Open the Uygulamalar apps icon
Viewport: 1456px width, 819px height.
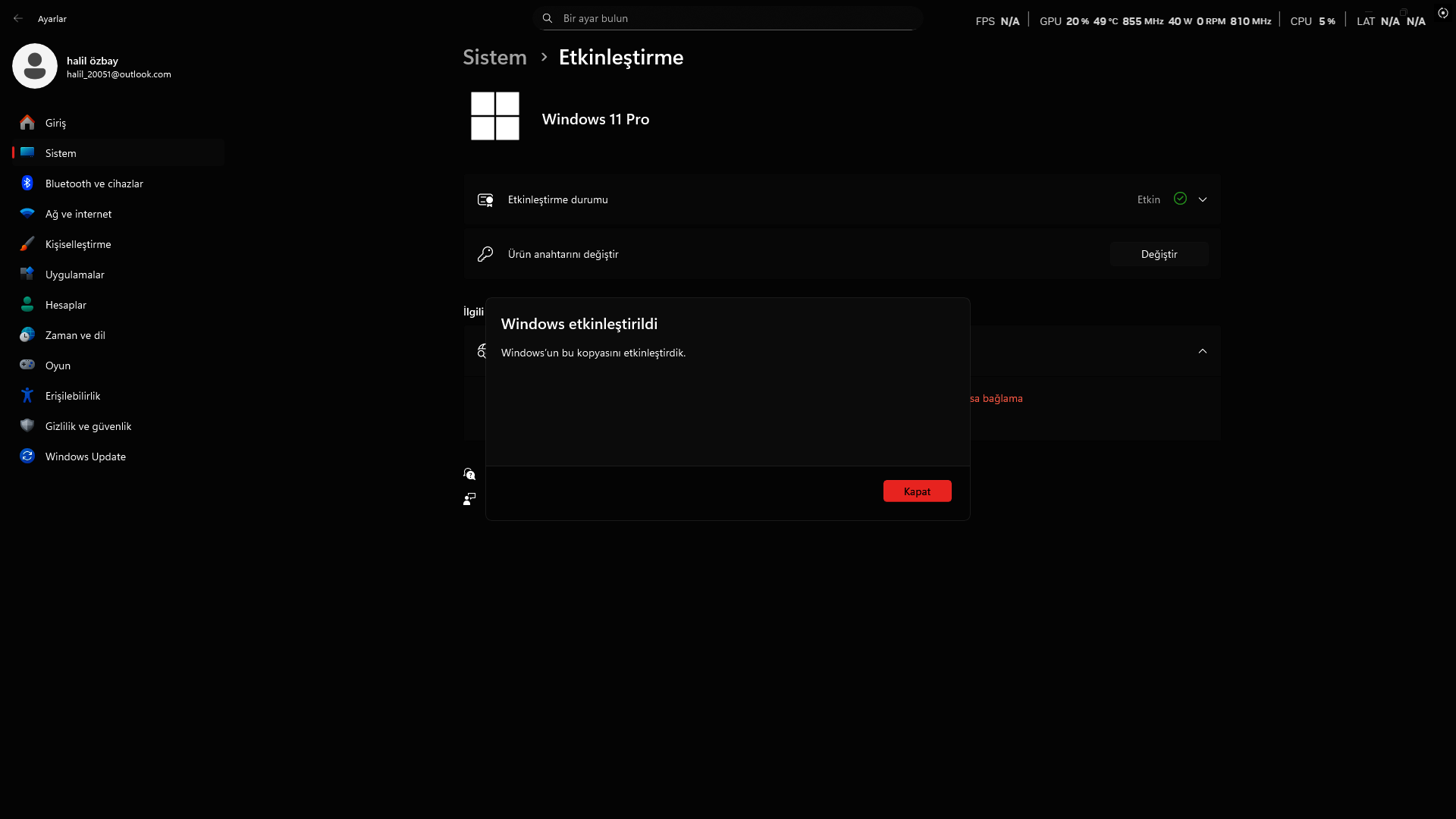[x=27, y=274]
